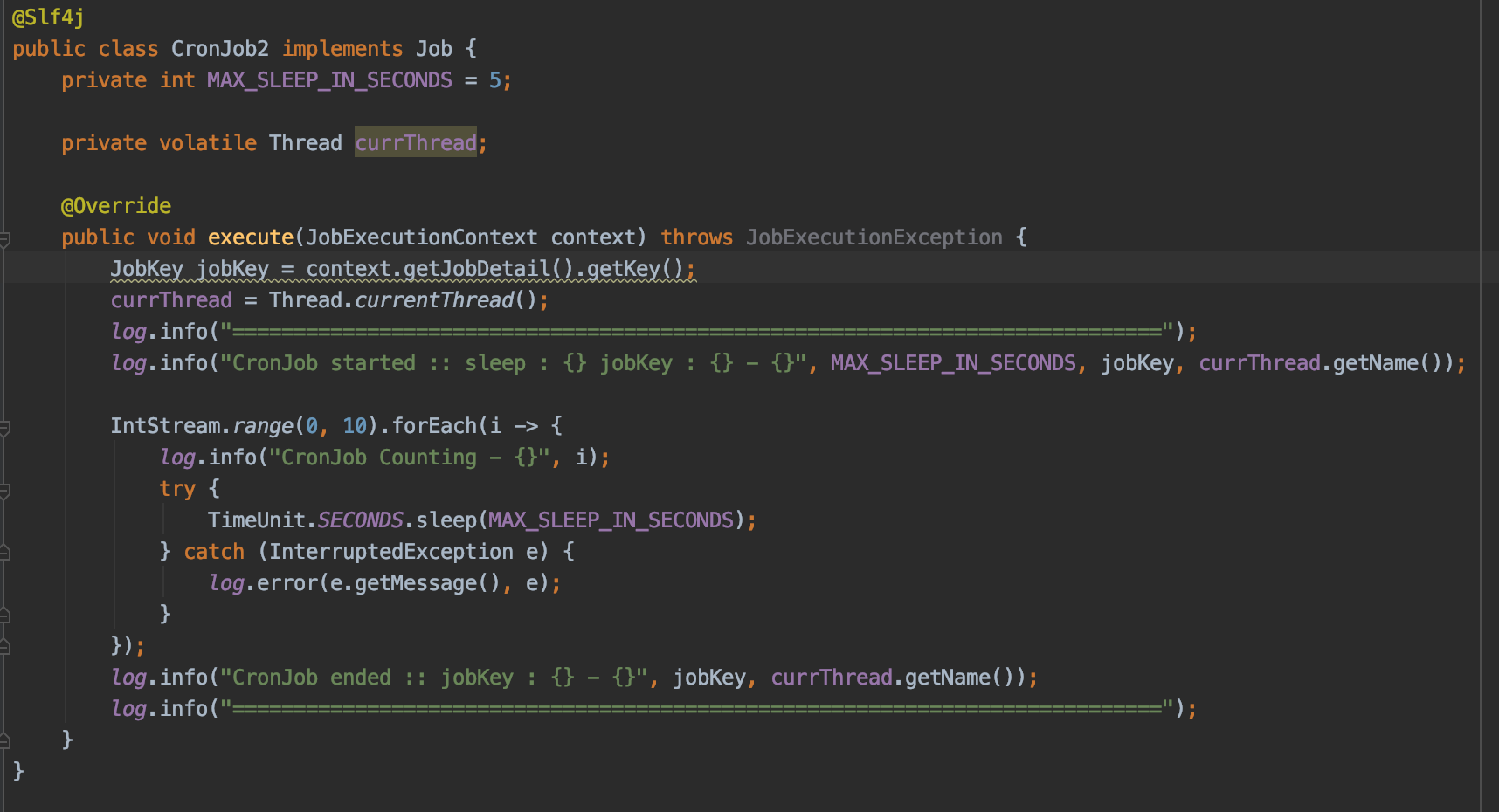Fold the try block in gutter

[4, 490]
